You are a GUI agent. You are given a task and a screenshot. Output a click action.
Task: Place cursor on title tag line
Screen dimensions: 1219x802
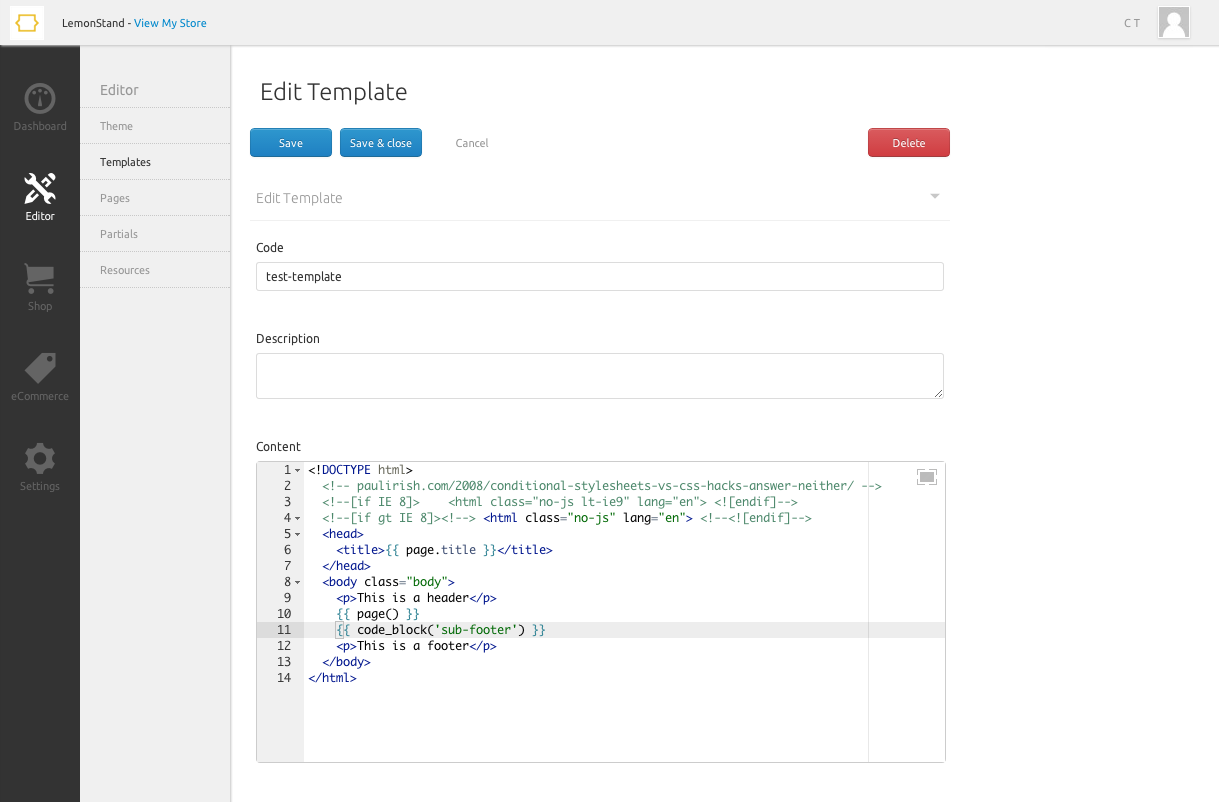[445, 550]
